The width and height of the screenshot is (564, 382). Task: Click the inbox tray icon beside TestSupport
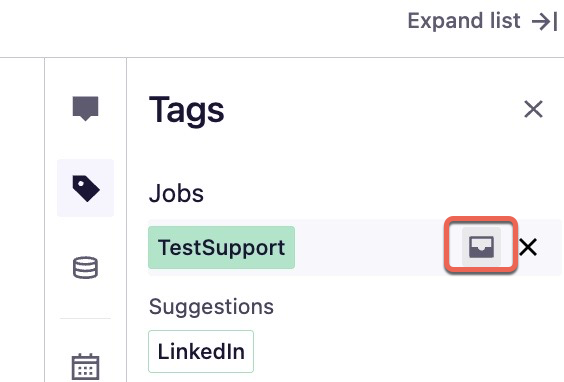(481, 247)
